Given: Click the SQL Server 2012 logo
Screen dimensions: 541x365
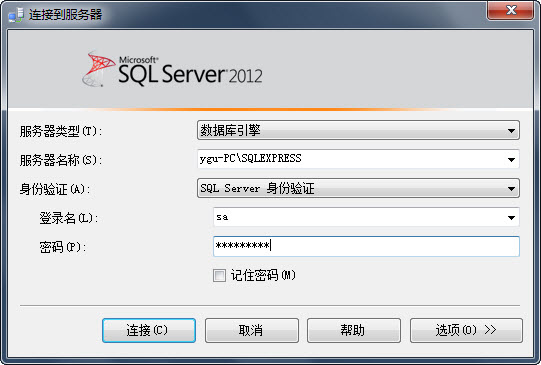Looking at the screenshot, I should (172, 69).
